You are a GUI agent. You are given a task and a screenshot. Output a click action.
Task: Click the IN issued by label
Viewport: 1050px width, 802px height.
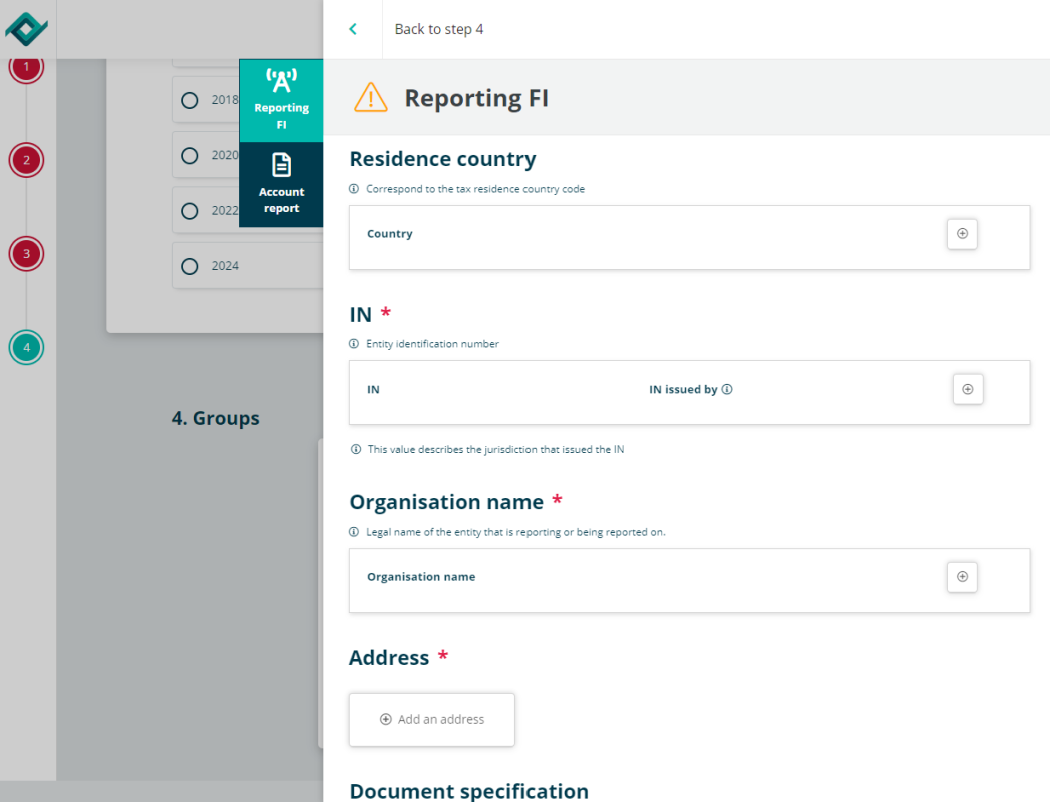tap(683, 389)
